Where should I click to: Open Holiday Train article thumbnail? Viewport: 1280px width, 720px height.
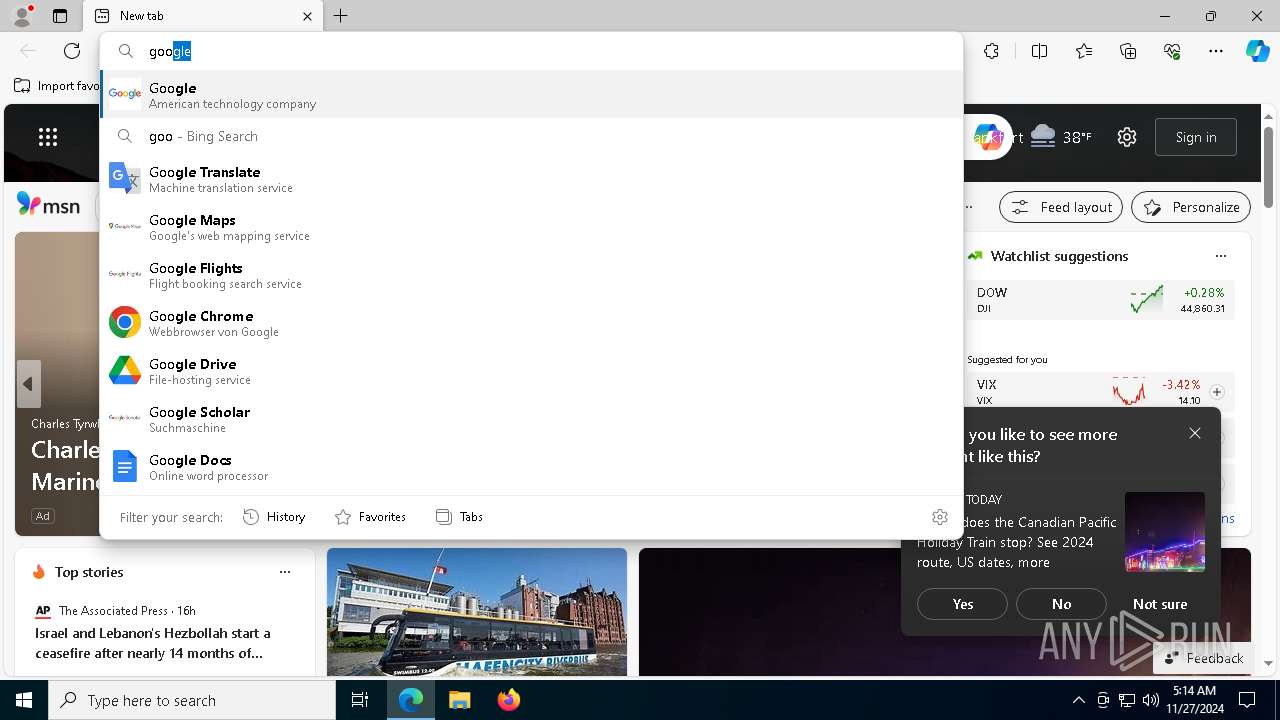[1165, 531]
